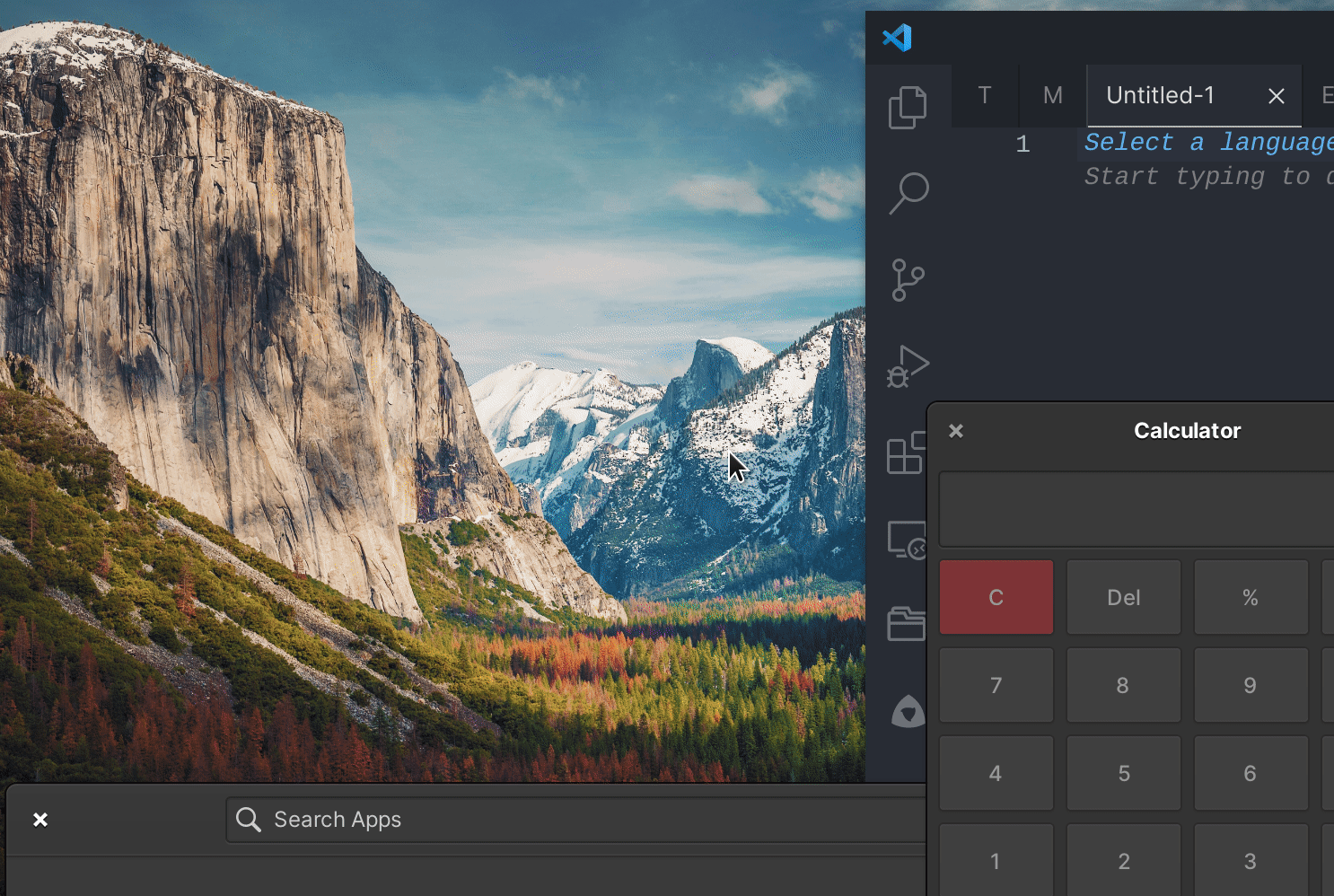Select the Source Control icon
The height and width of the screenshot is (896, 1334).
point(908,279)
